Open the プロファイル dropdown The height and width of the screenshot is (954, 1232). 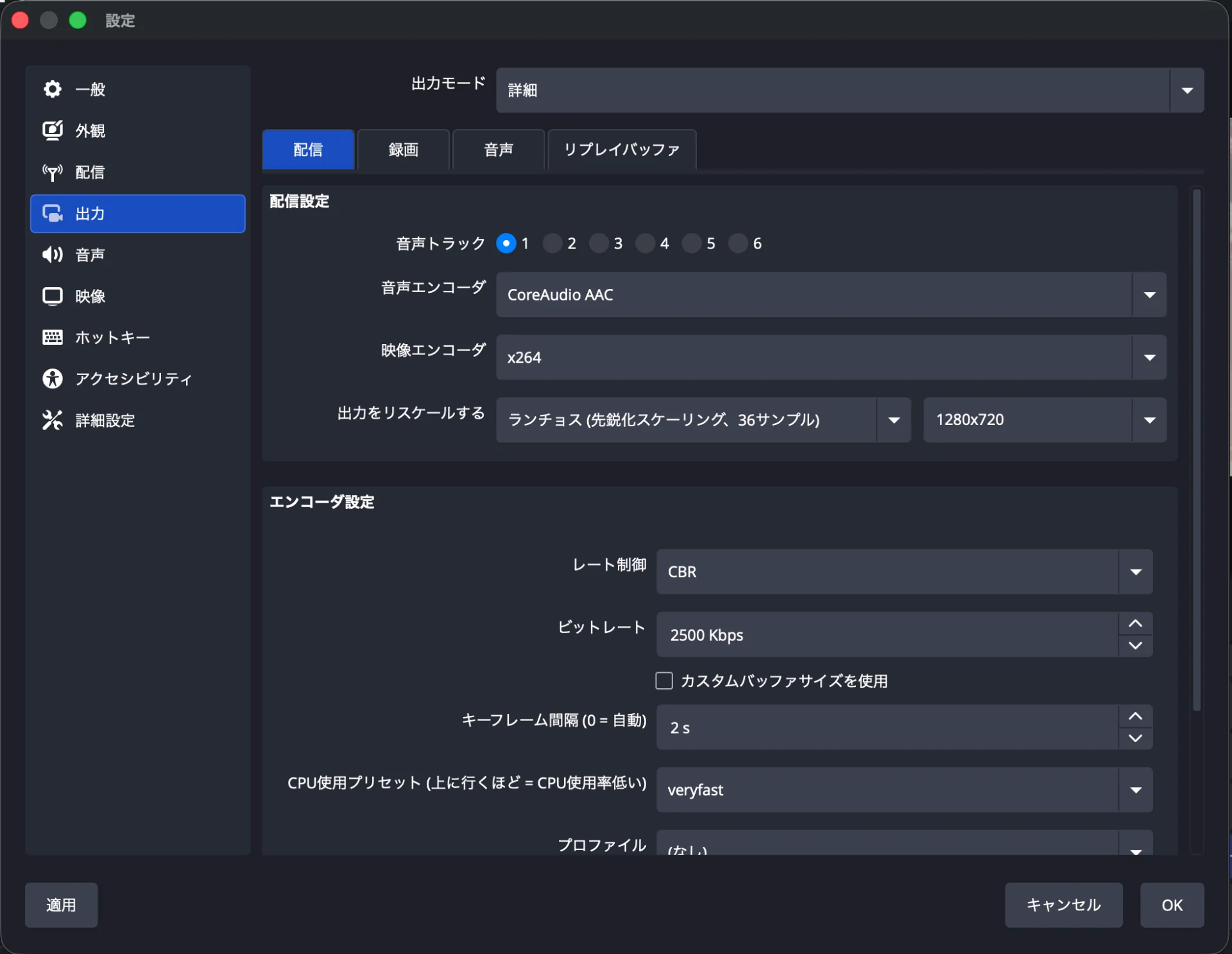click(904, 843)
